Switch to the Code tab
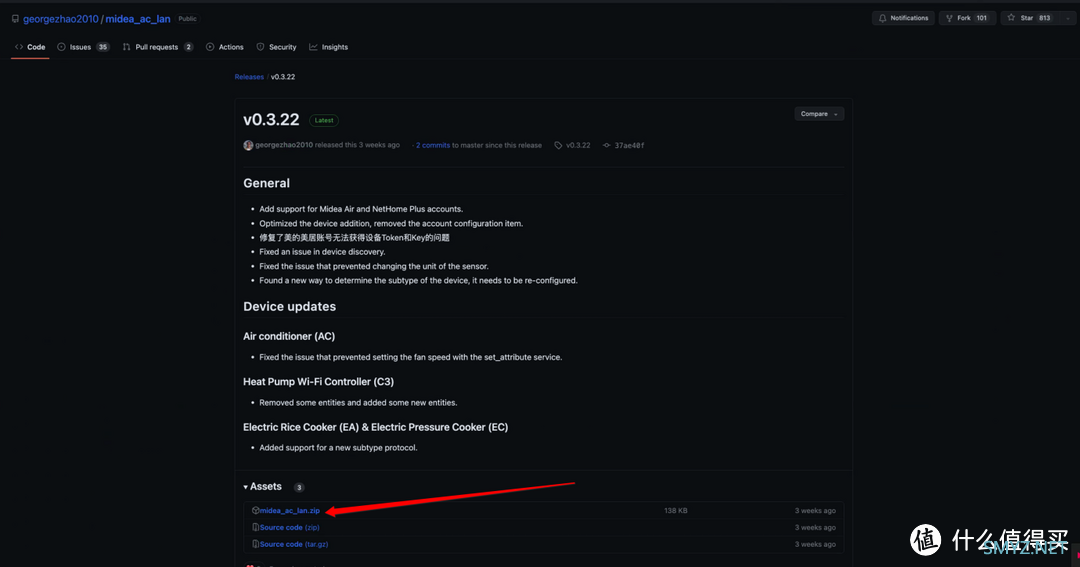Viewport: 1080px width, 567px height. pyautogui.click(x=30, y=47)
